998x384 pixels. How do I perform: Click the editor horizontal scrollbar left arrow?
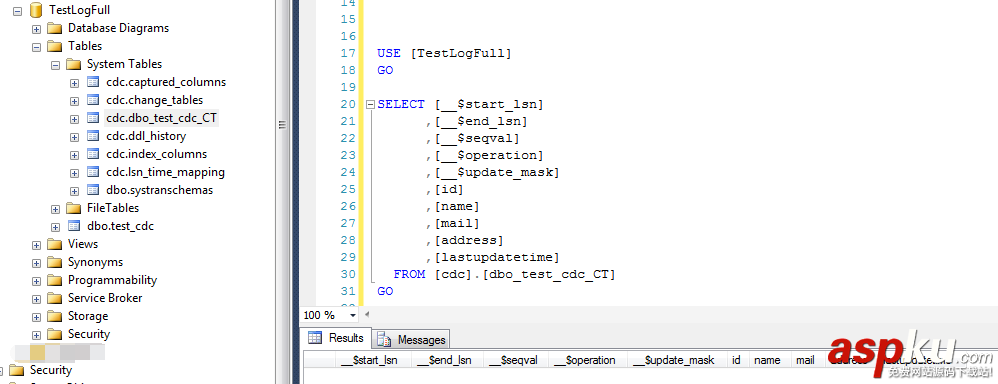[367, 315]
